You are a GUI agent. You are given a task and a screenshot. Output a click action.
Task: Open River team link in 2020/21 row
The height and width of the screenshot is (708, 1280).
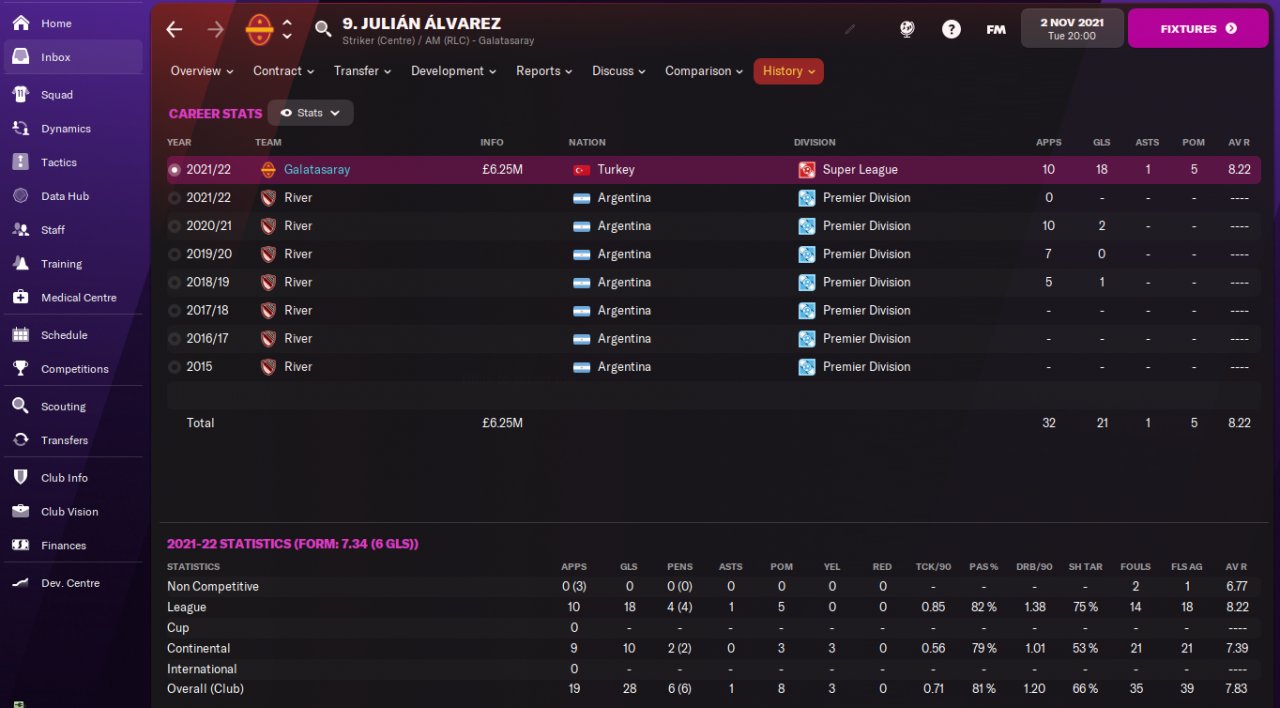point(298,226)
